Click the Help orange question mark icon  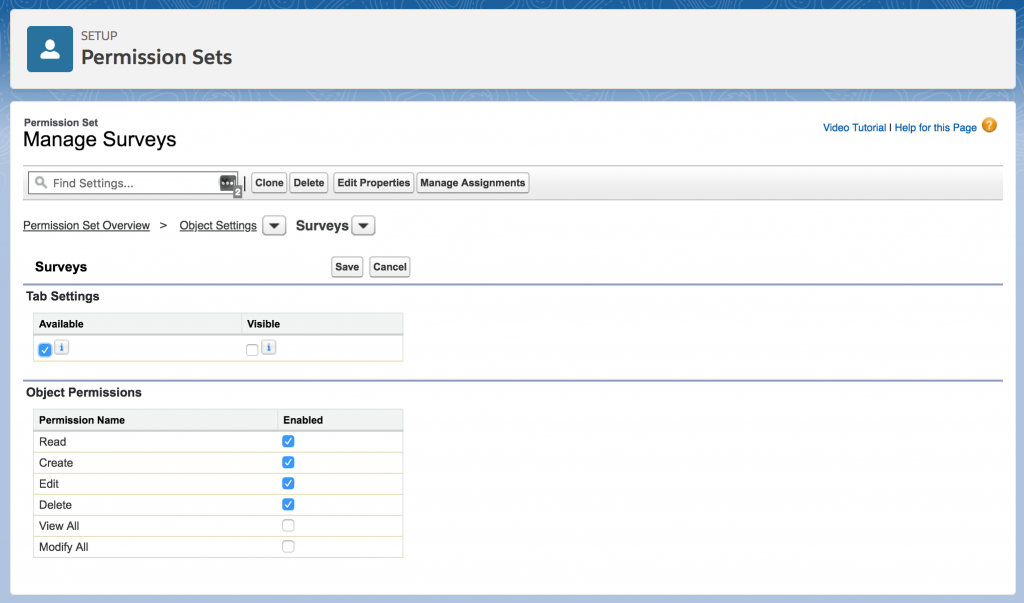tap(989, 126)
